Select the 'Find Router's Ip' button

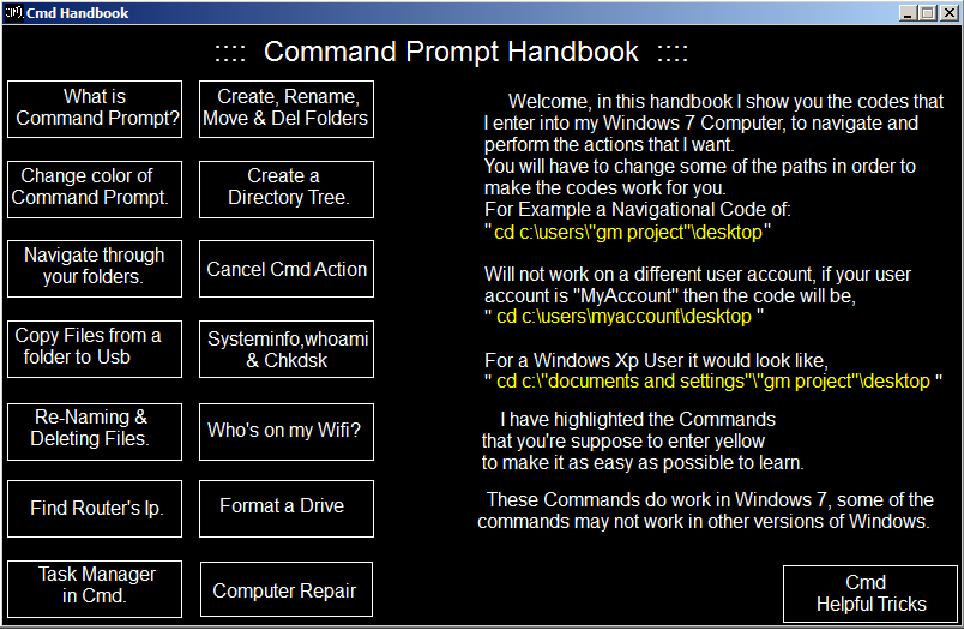pyautogui.click(x=95, y=508)
